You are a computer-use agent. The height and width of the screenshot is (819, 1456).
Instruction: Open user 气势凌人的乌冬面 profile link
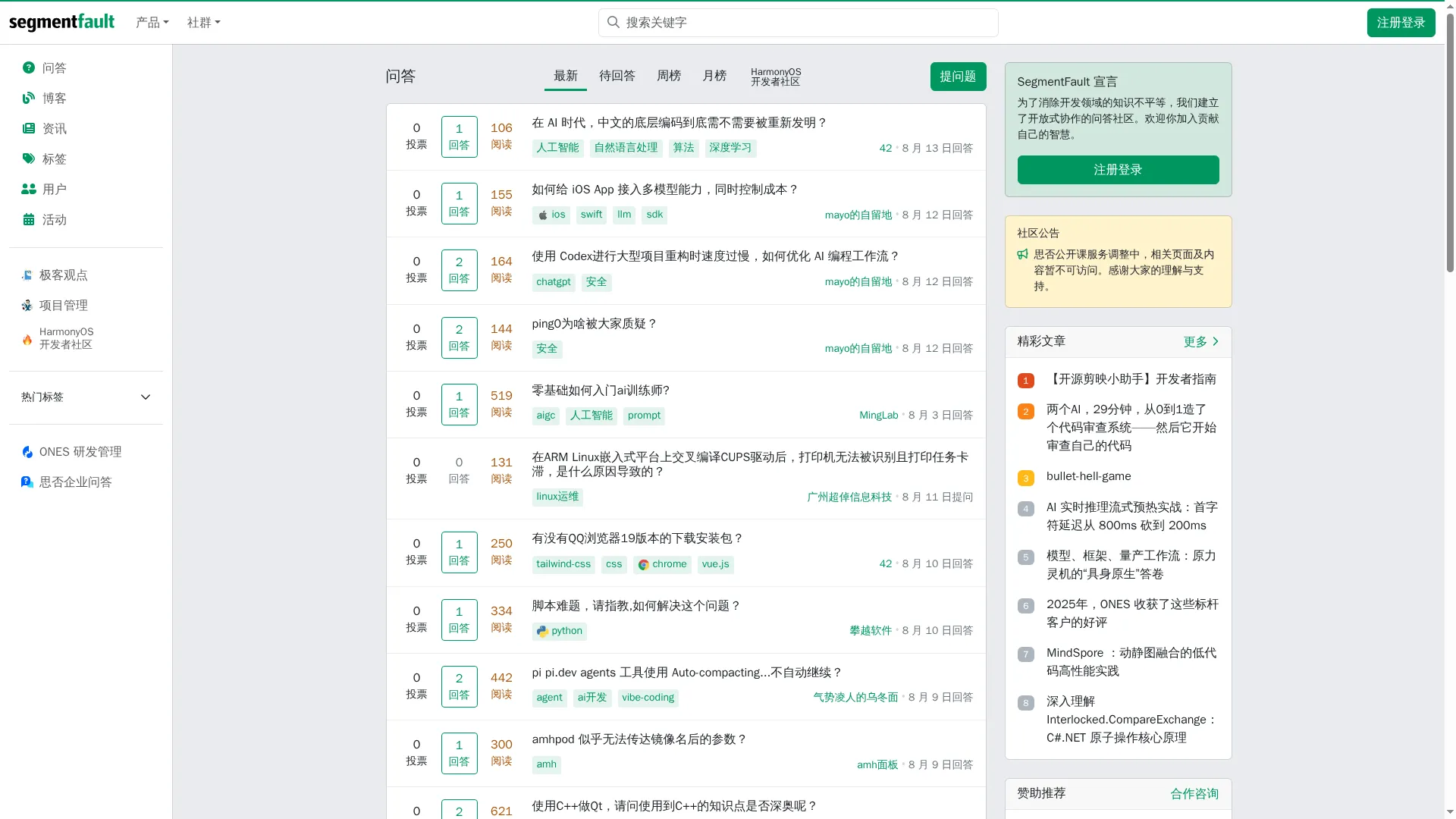[855, 698]
